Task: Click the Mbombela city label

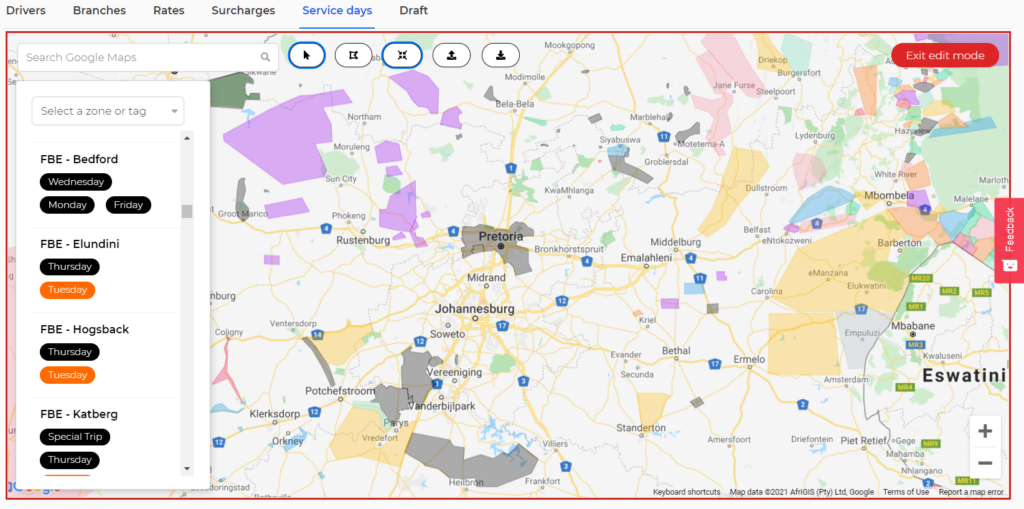Action: (890, 195)
